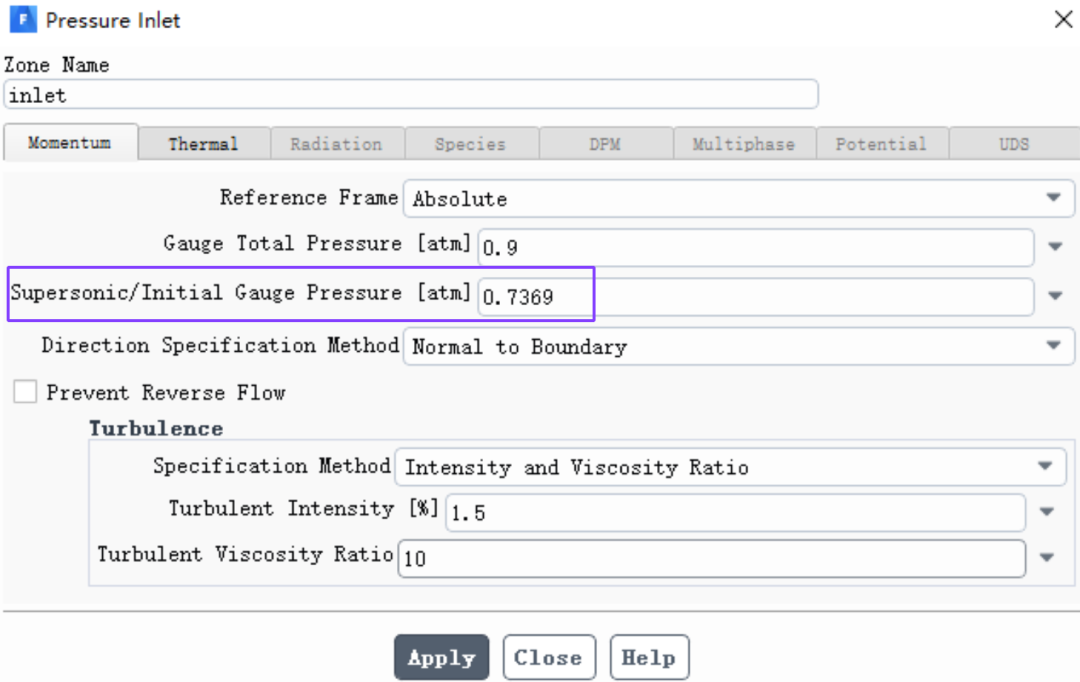
Task: Expand the Direction Specification Method dropdown
Action: pos(738,346)
